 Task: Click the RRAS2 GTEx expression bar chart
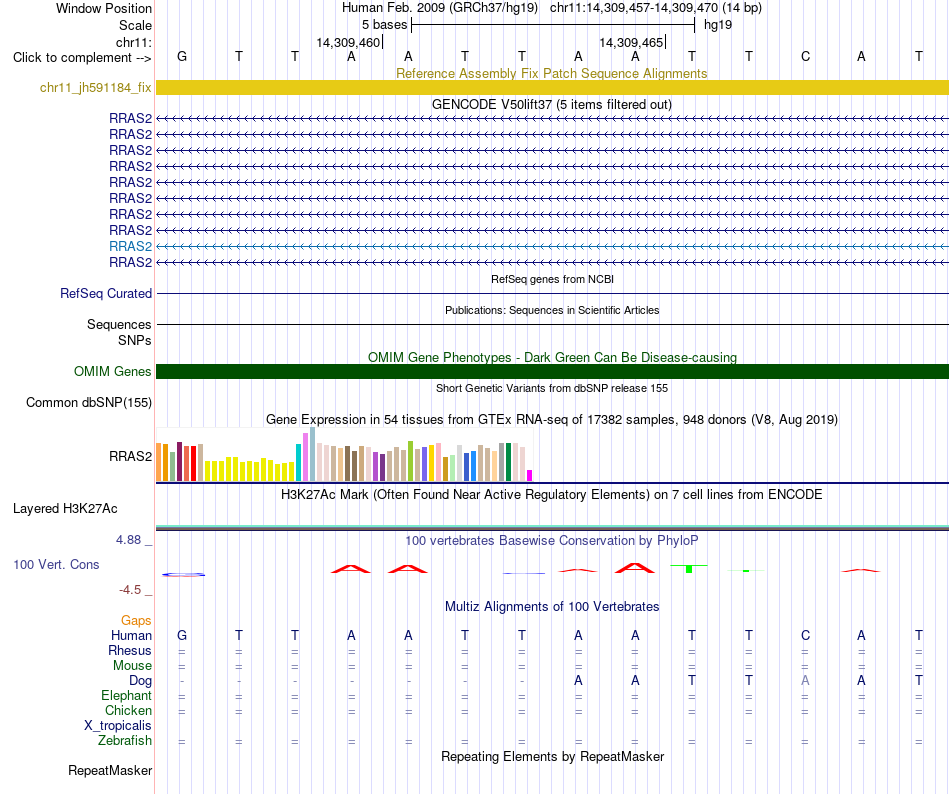click(344, 455)
